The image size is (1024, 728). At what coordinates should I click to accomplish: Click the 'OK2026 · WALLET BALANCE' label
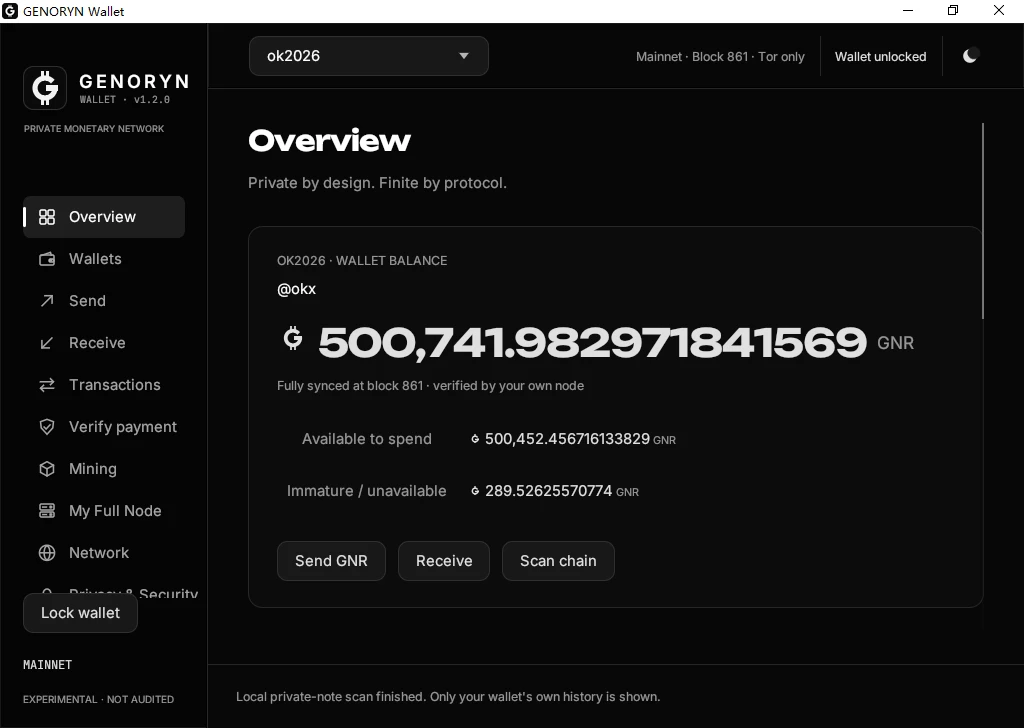[x=362, y=261]
